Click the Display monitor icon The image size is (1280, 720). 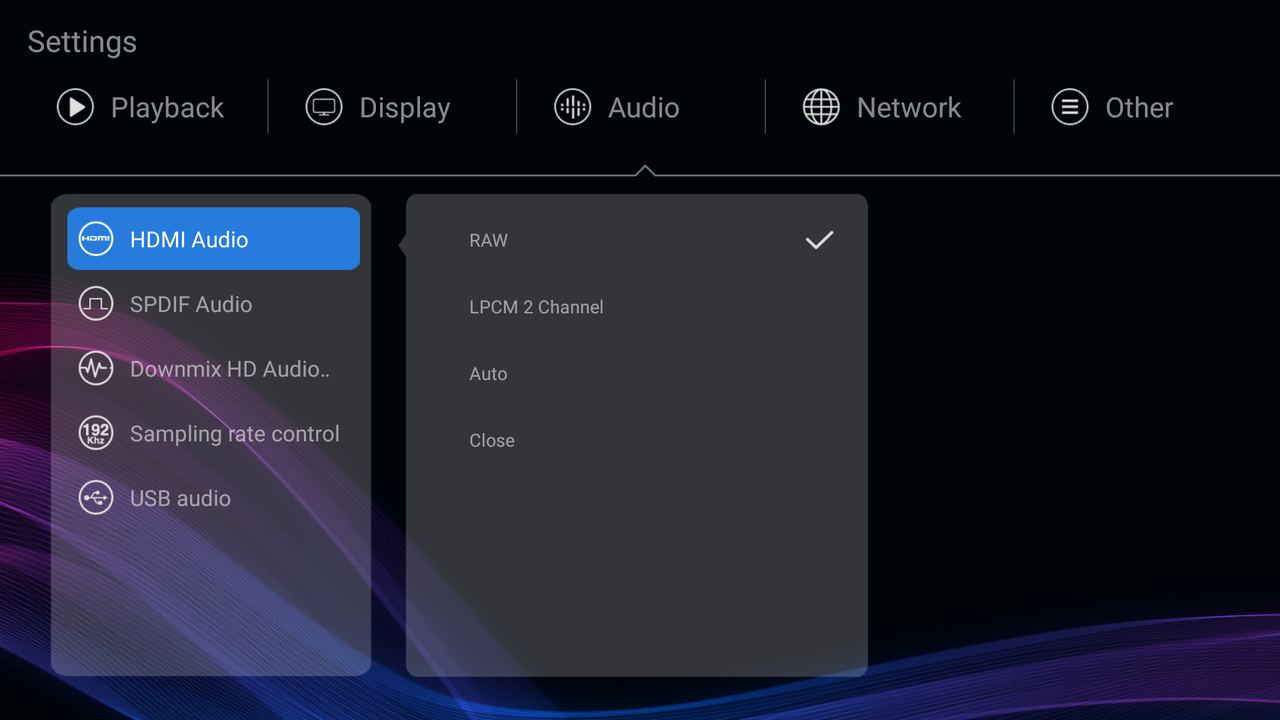[x=324, y=107]
